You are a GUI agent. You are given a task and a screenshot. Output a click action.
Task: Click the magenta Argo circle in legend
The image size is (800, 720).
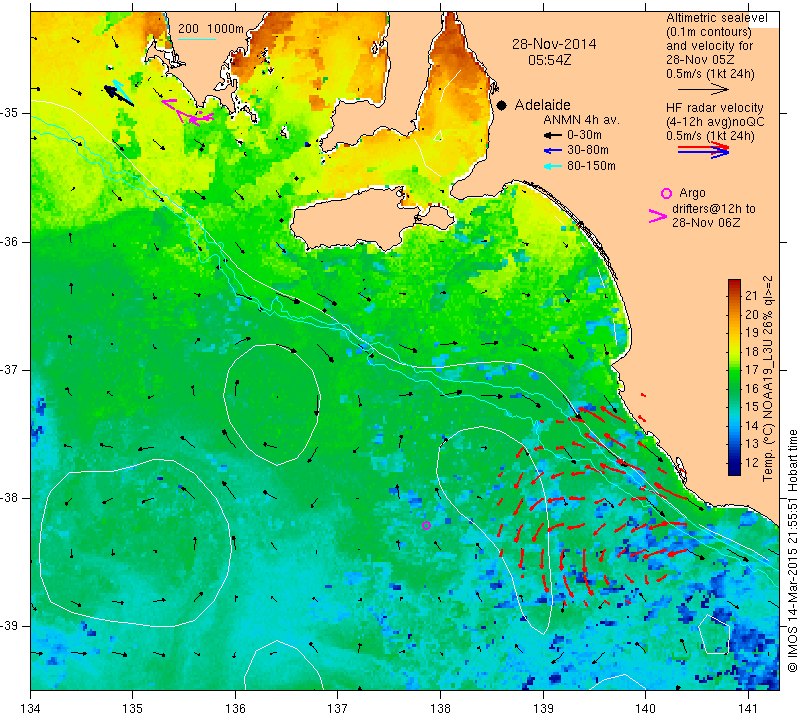(x=666, y=193)
